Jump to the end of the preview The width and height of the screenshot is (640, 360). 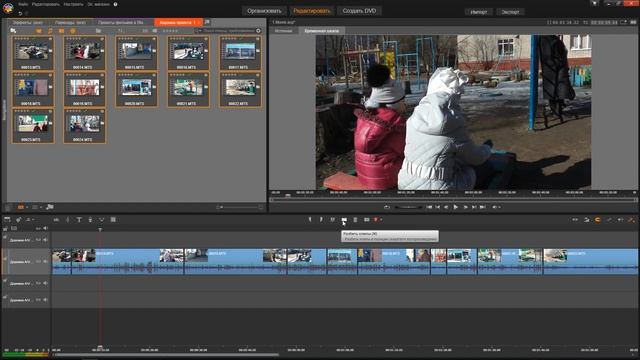[x=482, y=207]
